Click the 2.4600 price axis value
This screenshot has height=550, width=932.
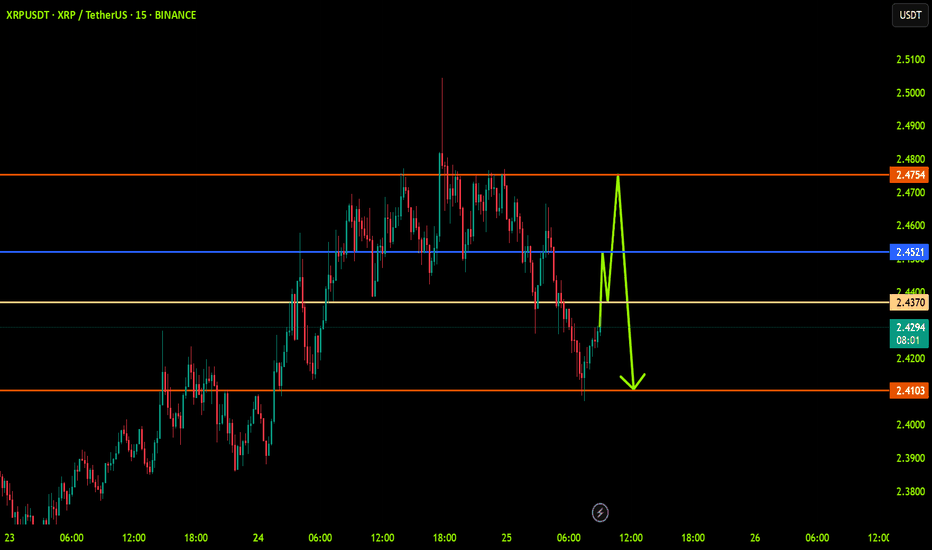click(x=911, y=225)
